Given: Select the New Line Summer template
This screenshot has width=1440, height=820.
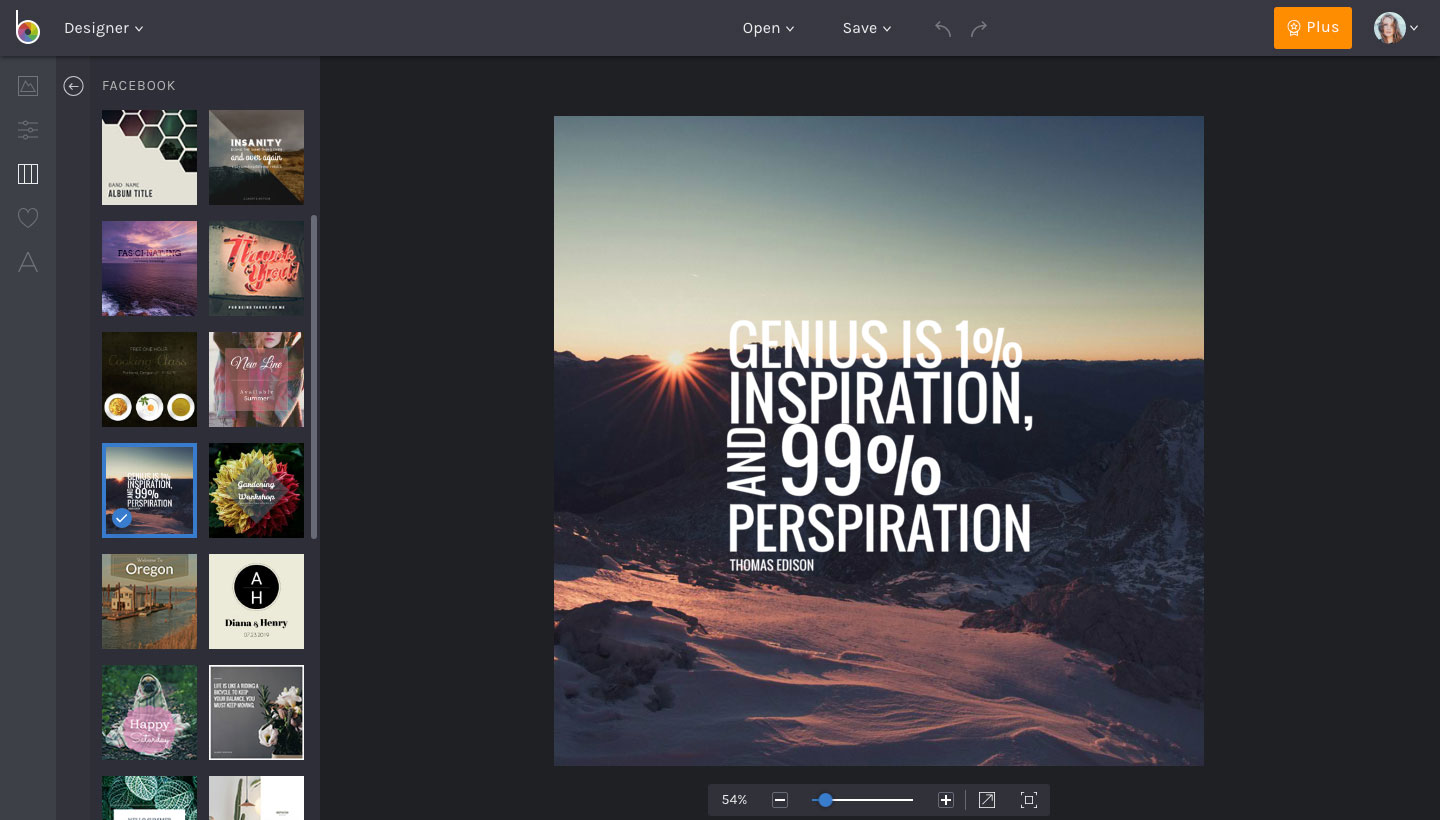Looking at the screenshot, I should [x=257, y=380].
